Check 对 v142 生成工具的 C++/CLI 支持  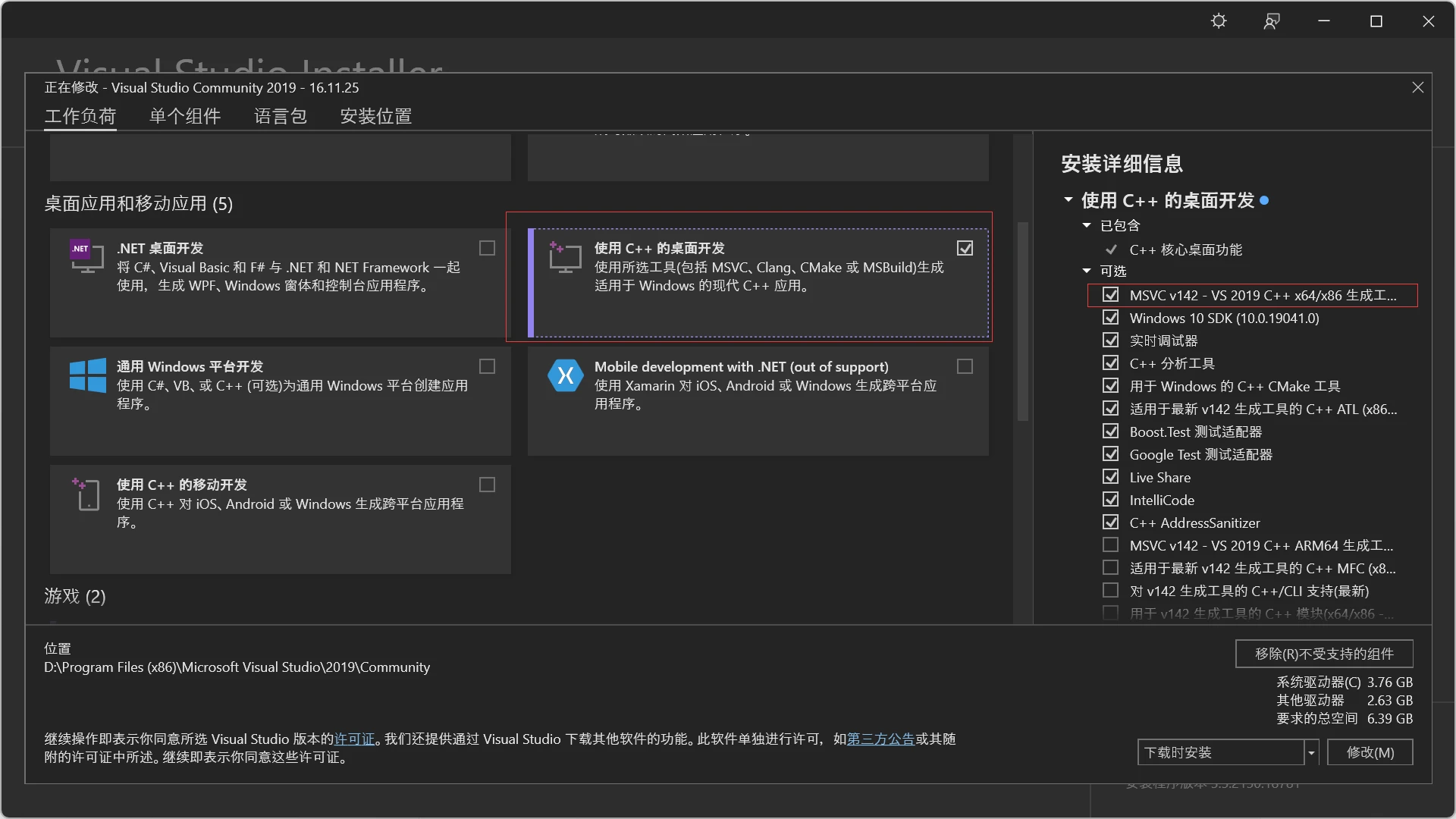click(1110, 591)
